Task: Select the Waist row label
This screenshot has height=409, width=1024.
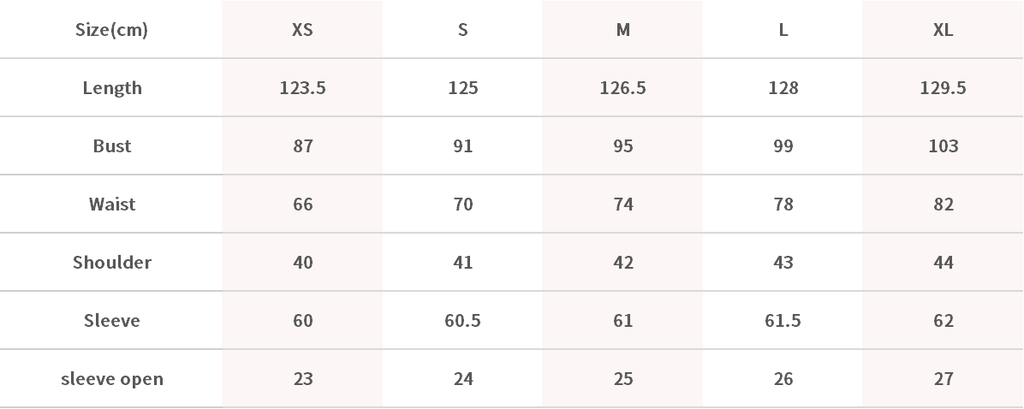Action: 112,204
